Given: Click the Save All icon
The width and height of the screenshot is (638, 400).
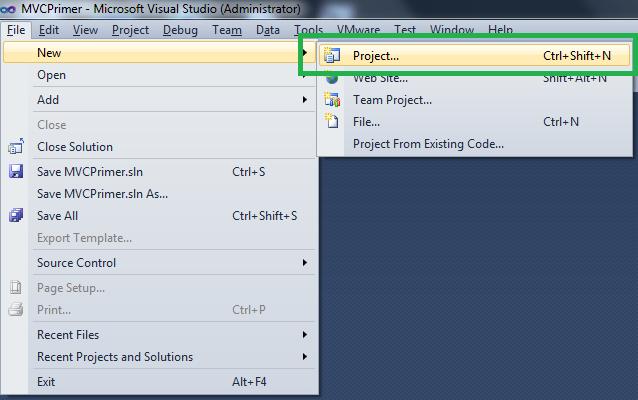Looking at the screenshot, I should (16, 216).
